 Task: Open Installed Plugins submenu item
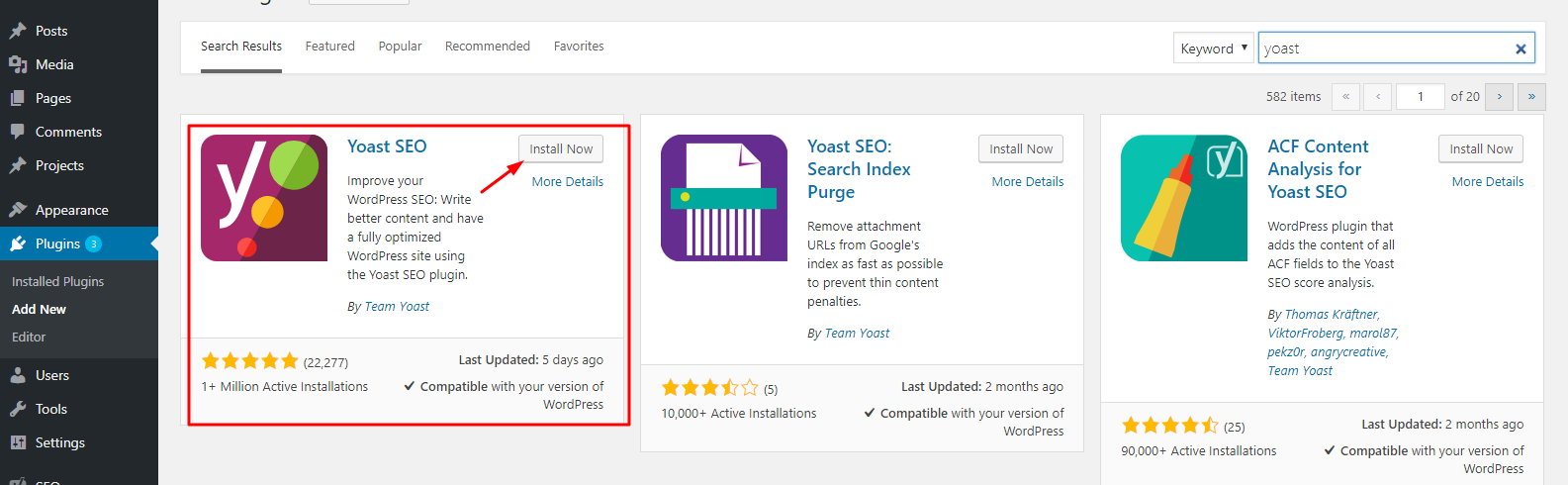pyautogui.click(x=57, y=281)
